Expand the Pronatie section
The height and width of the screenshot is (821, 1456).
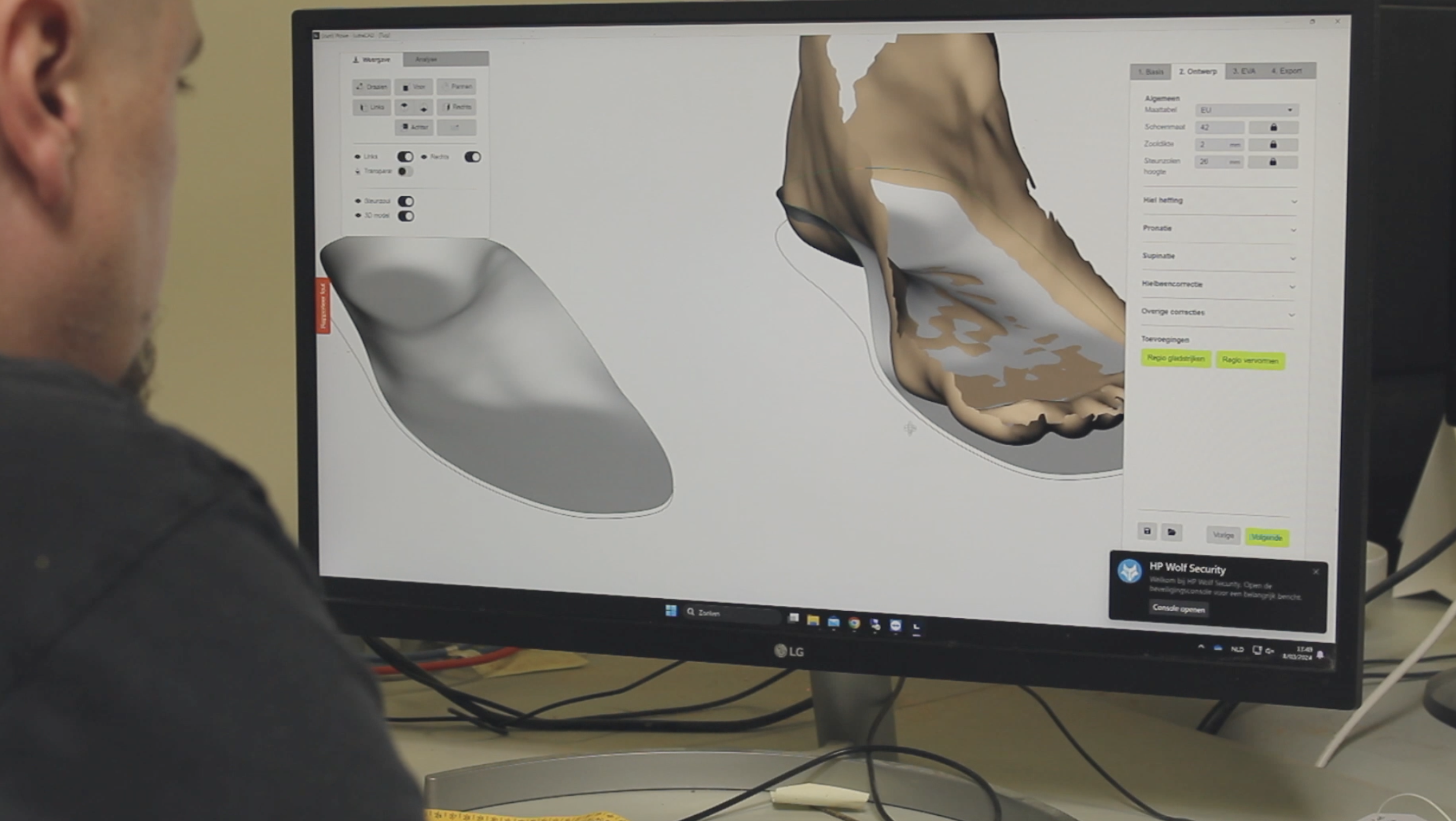(x=1219, y=229)
